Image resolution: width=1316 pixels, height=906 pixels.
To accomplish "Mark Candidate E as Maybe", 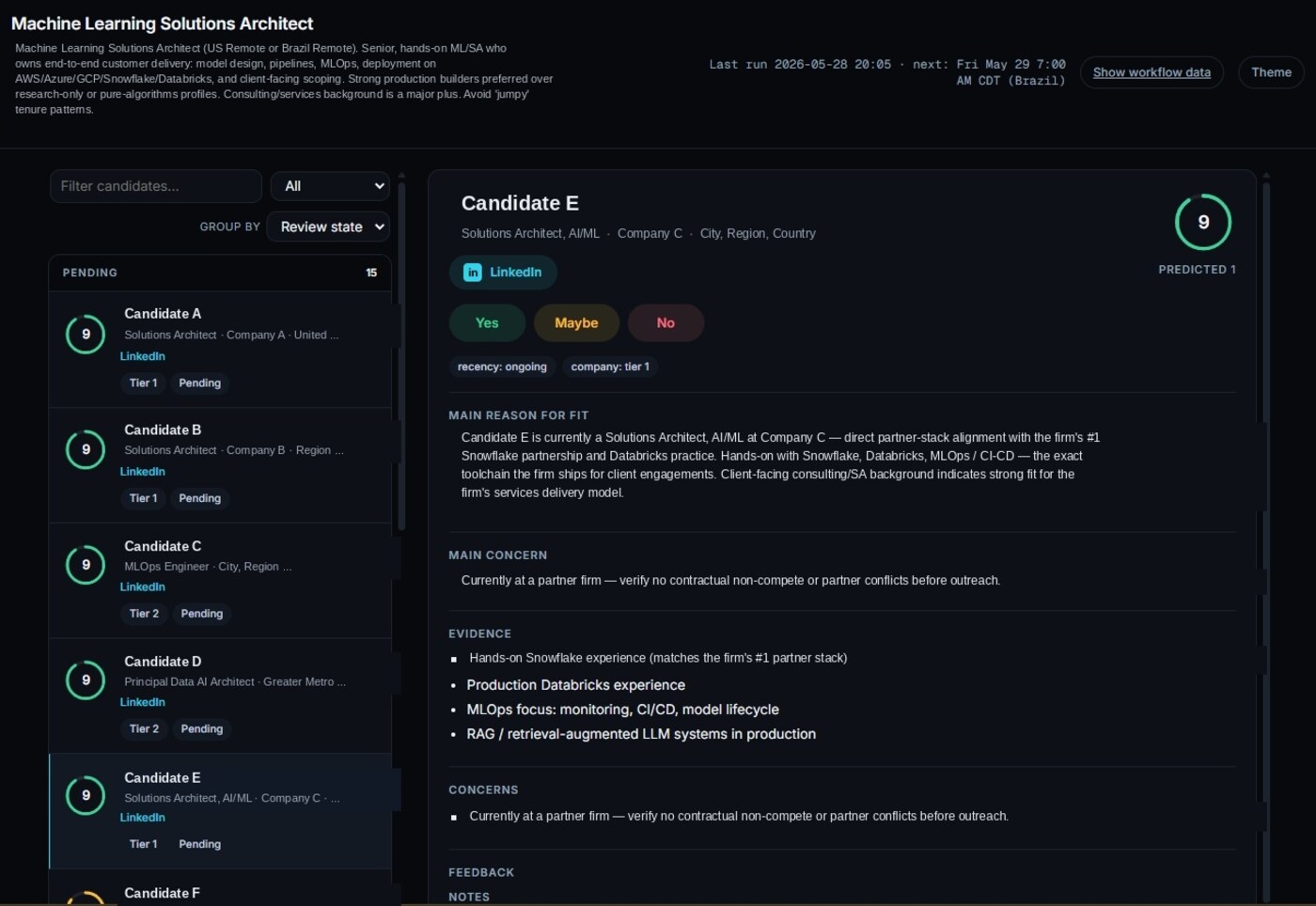I will [576, 322].
